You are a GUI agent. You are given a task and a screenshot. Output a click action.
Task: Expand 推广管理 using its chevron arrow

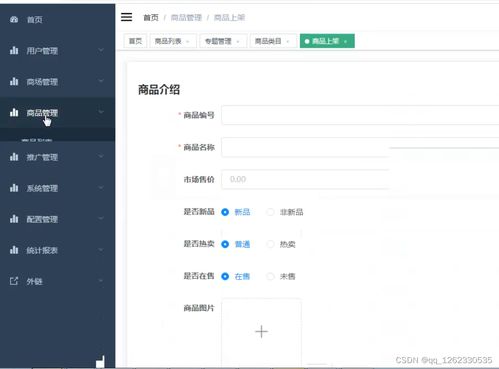coord(101,156)
